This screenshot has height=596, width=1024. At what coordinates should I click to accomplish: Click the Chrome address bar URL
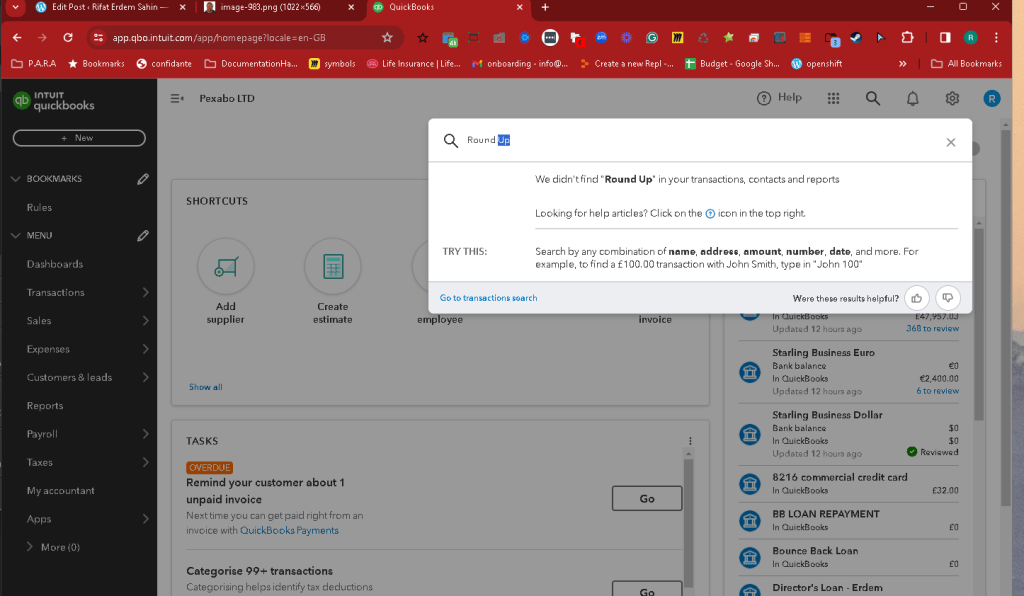click(219, 38)
